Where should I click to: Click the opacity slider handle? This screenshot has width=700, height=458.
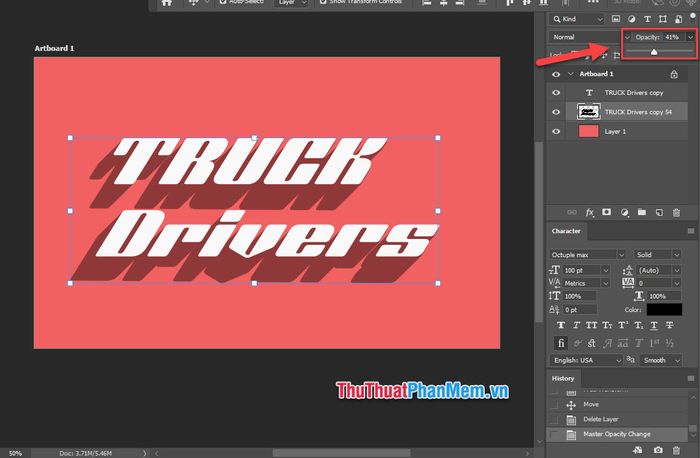click(654, 51)
